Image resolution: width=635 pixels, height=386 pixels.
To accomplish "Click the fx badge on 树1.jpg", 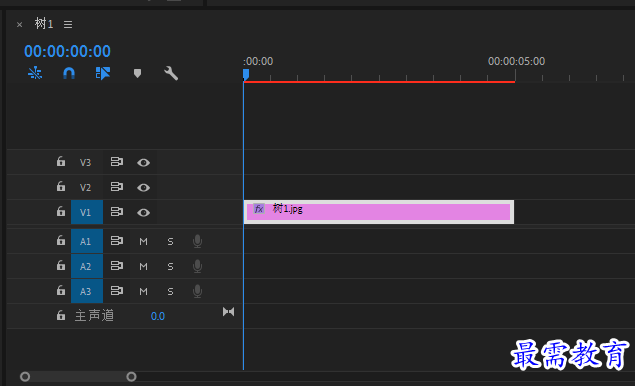I will 259,209.
